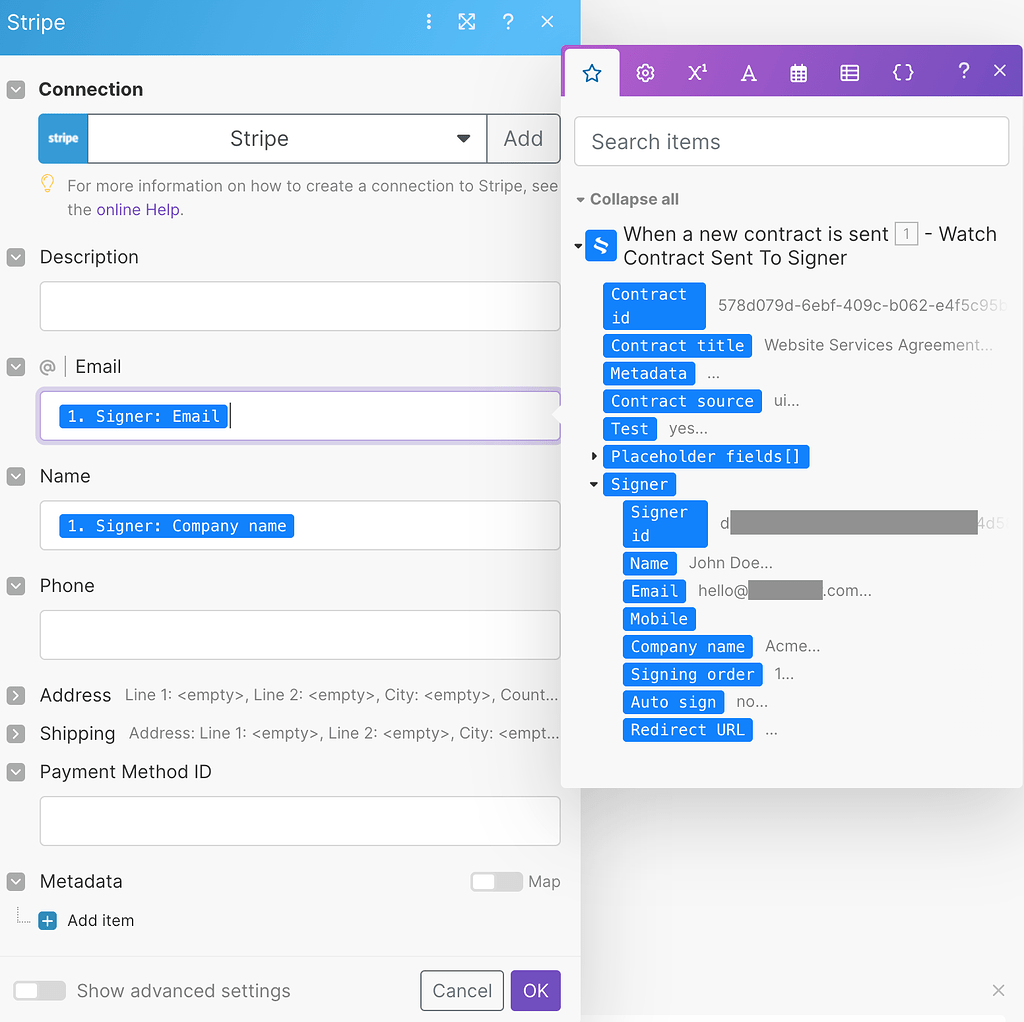Insert the Contract title pill
Viewport: 1024px width, 1022px height.
point(677,345)
